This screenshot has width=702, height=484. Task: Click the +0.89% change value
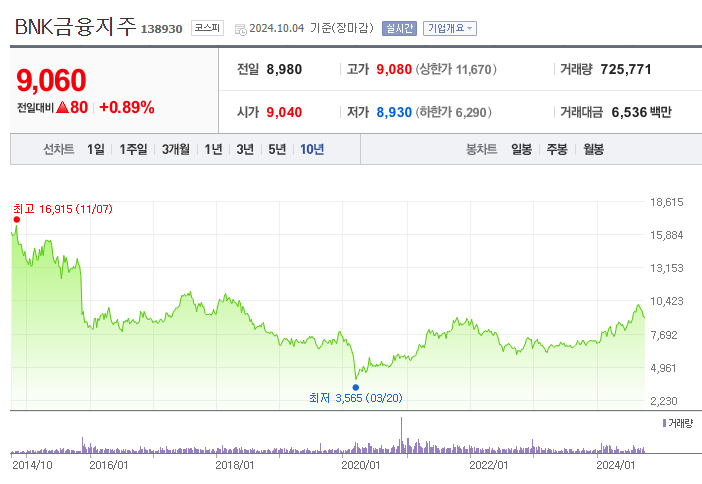(x=127, y=107)
